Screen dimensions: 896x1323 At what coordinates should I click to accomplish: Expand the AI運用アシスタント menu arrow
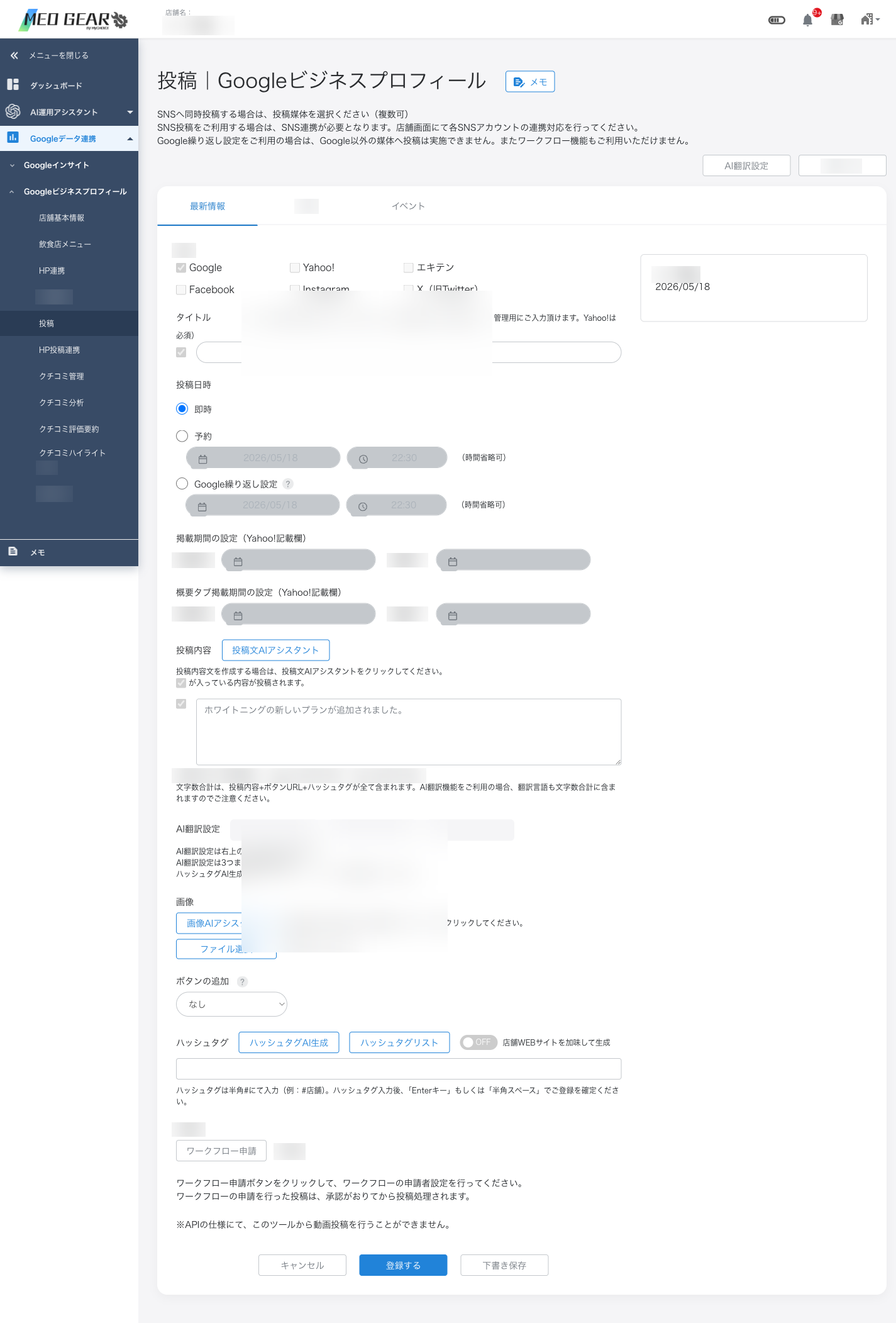(x=130, y=112)
